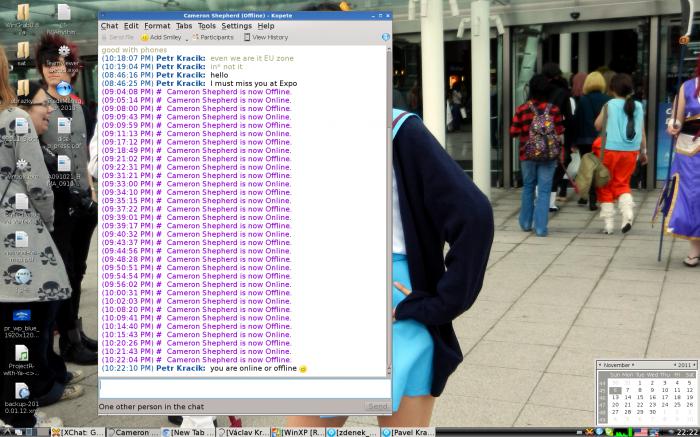Open View History for this chat
This screenshot has height=437, width=700.
click(x=266, y=37)
